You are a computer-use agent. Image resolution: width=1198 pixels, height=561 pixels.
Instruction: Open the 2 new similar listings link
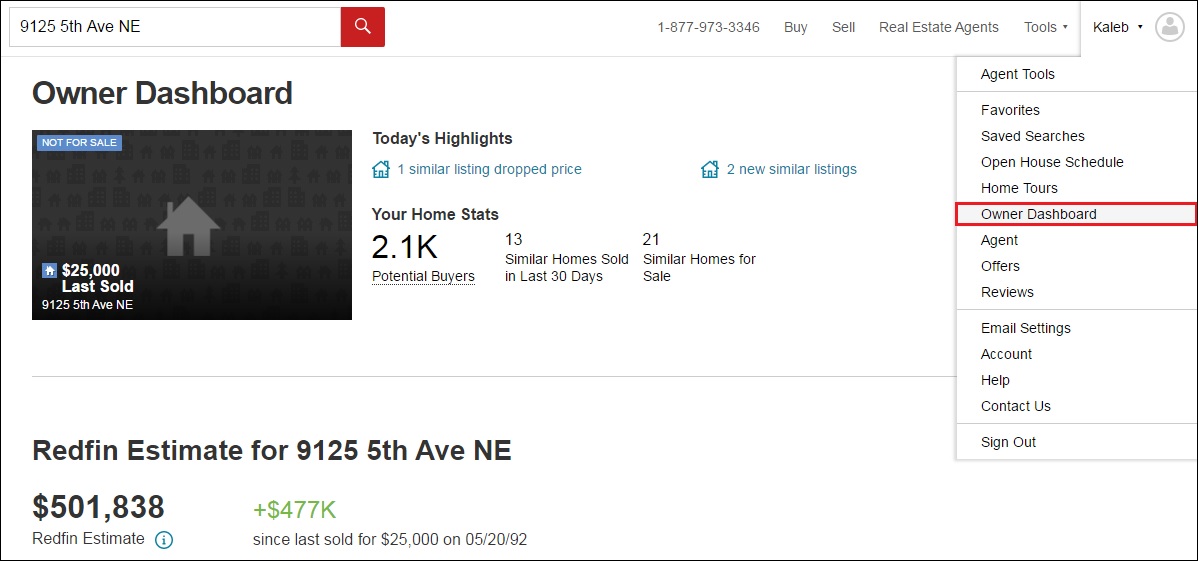point(792,169)
